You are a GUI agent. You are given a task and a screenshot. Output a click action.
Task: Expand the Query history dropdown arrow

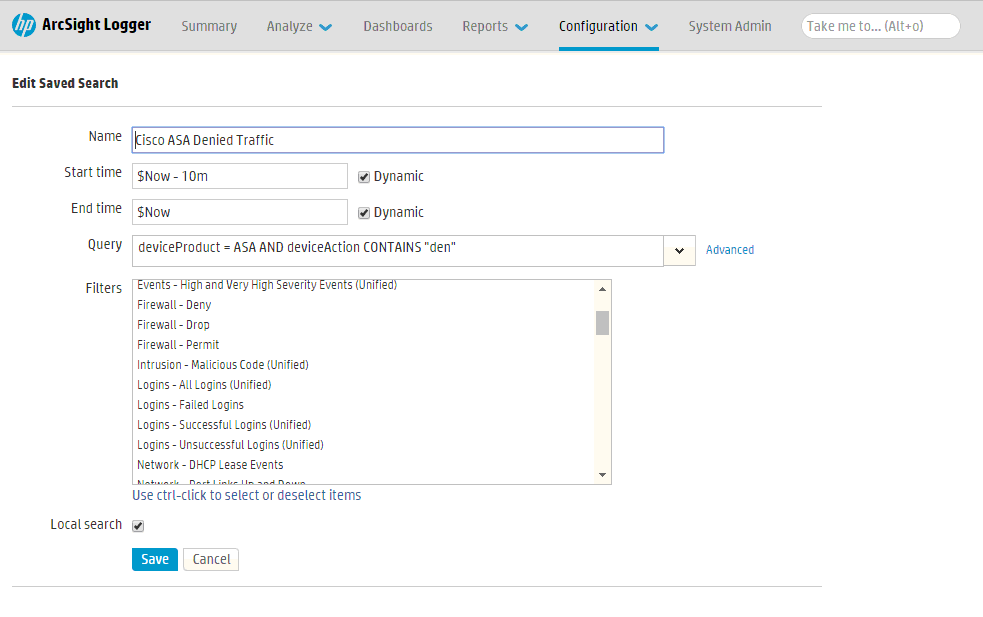[680, 251]
